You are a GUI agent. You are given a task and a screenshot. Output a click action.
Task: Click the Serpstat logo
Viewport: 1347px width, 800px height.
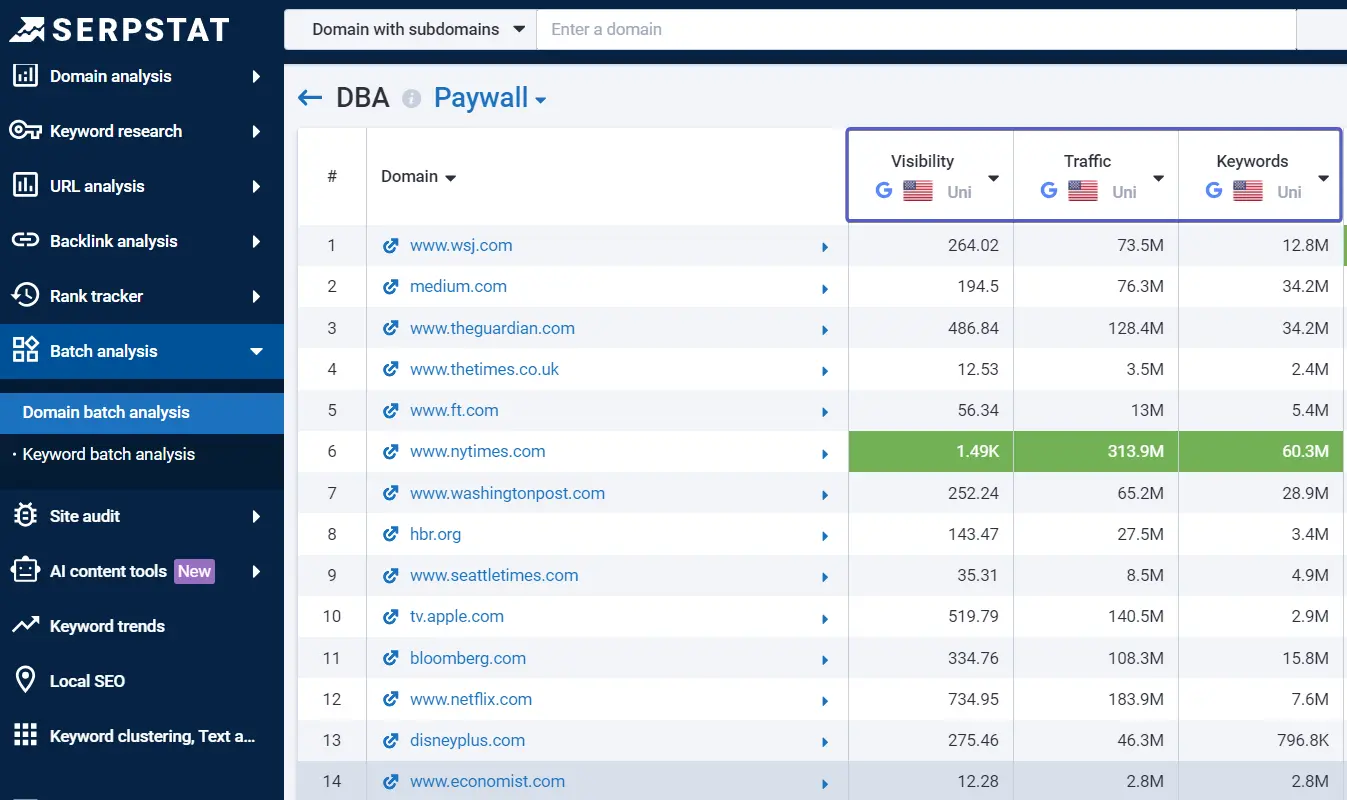point(119,30)
